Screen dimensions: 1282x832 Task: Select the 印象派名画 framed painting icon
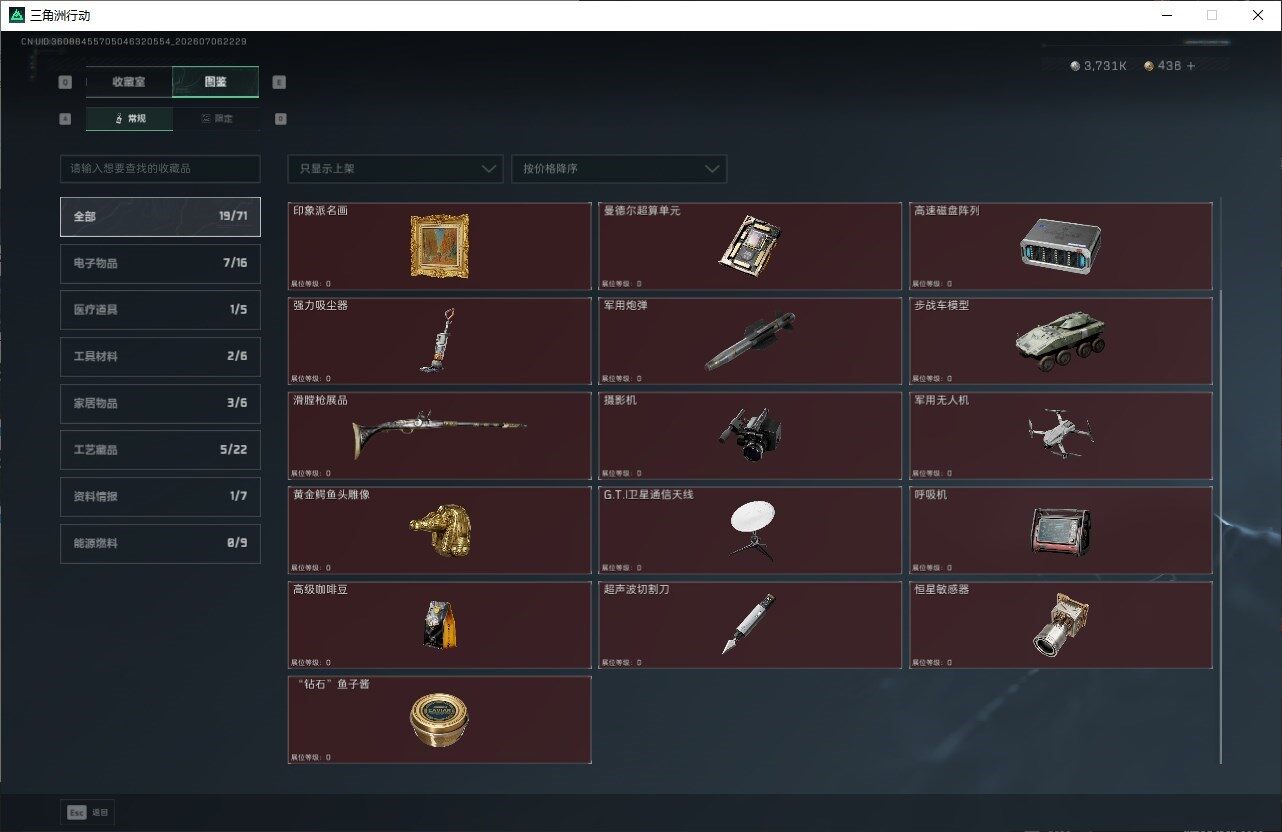tap(439, 246)
